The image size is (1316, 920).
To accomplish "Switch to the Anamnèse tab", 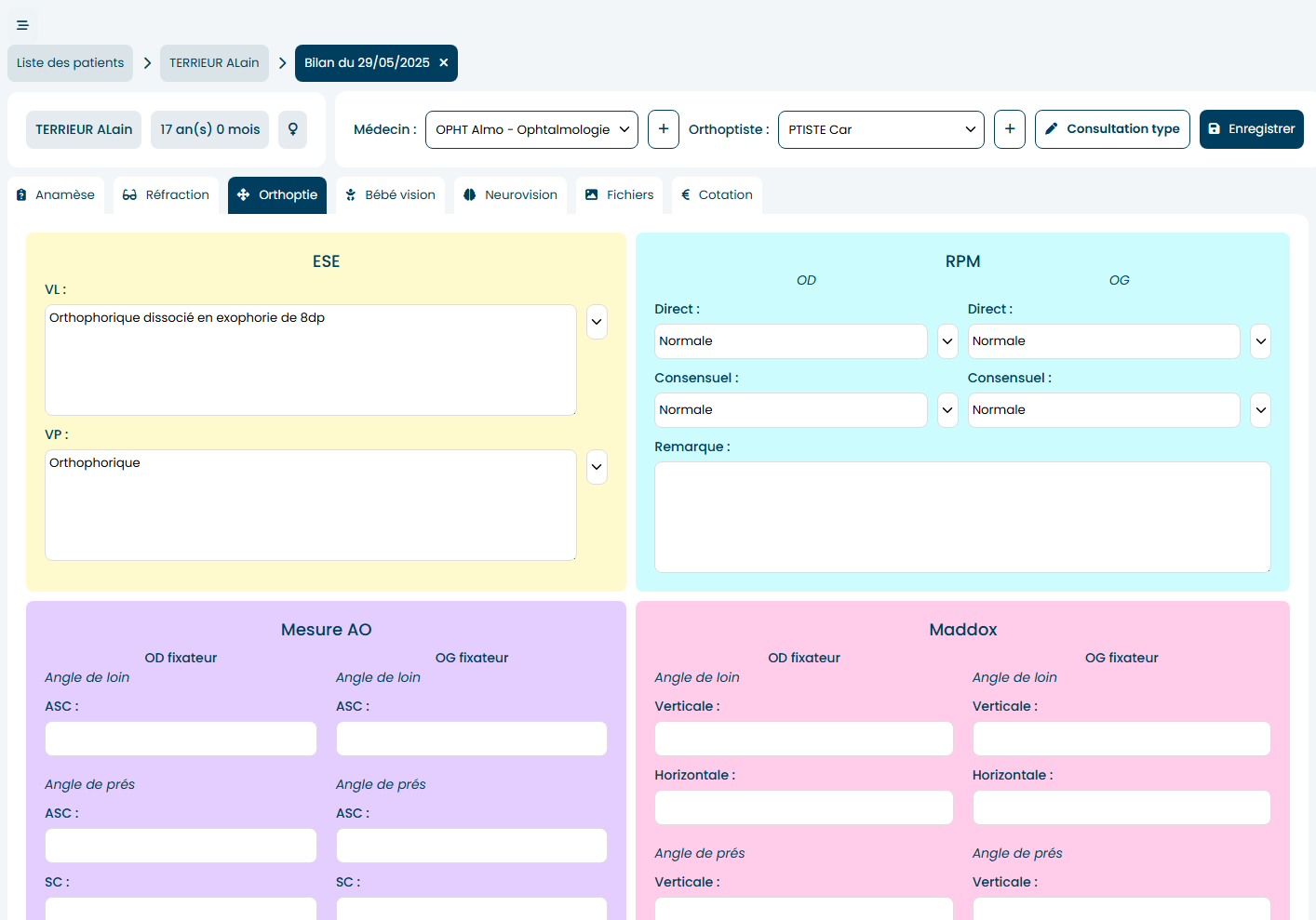I will [x=56, y=195].
